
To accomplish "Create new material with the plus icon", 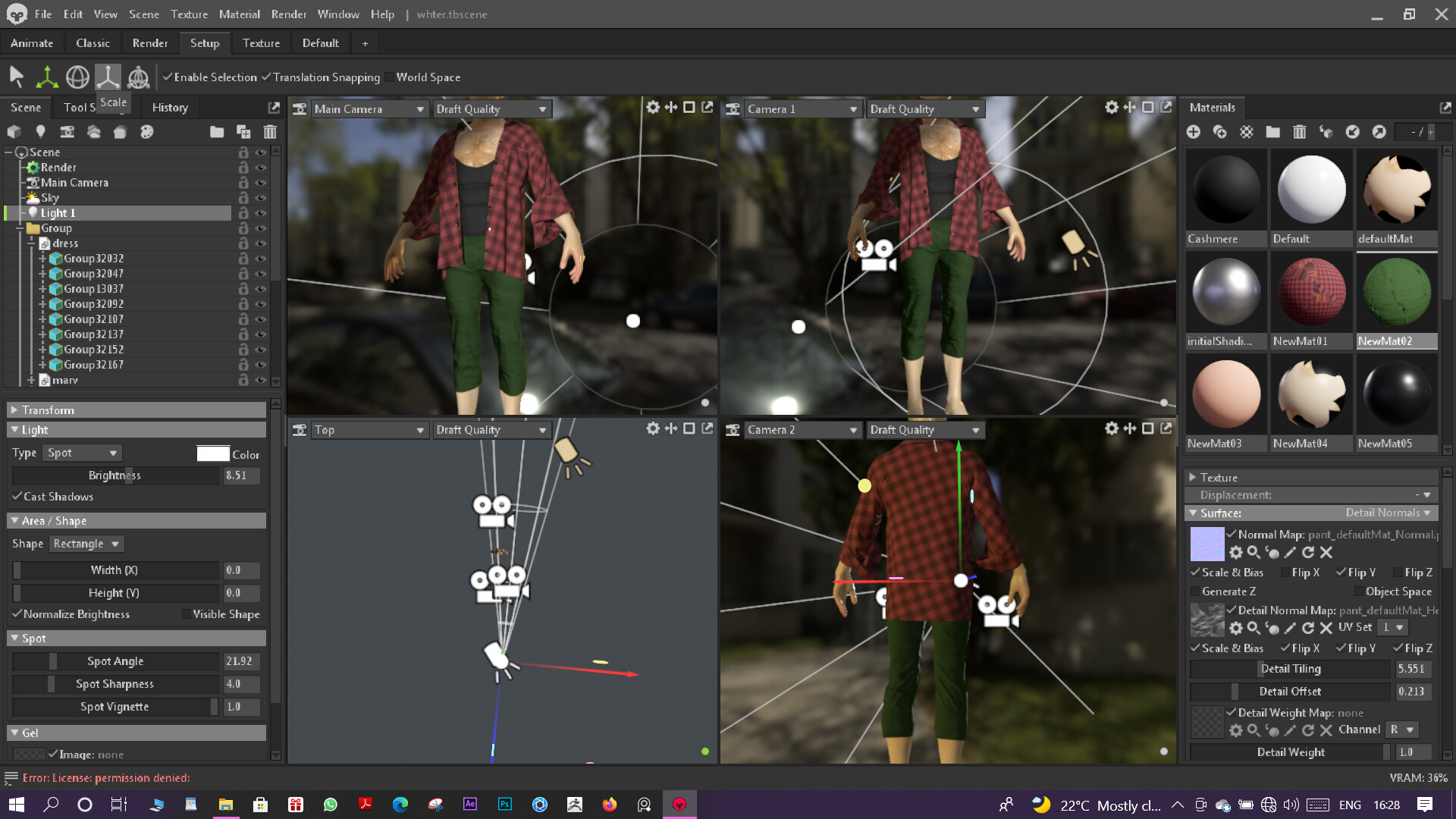I will (x=1193, y=132).
